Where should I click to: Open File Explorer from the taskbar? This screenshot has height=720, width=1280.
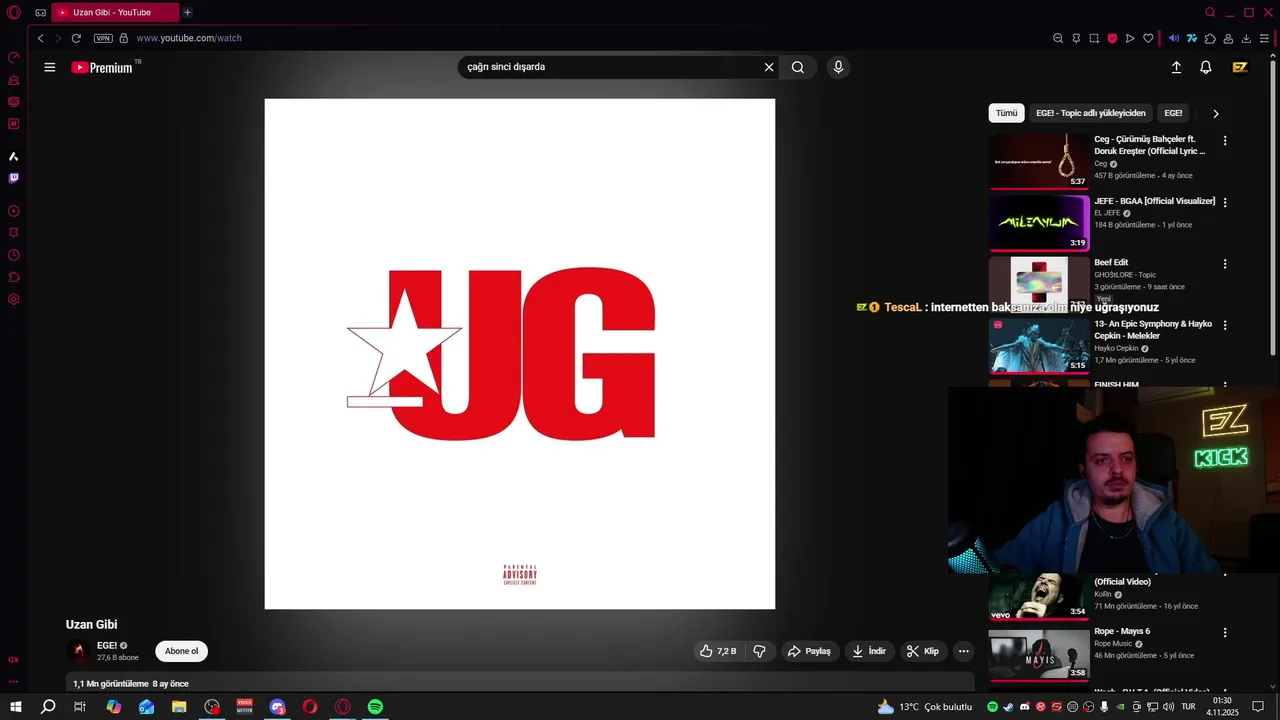pos(179,707)
